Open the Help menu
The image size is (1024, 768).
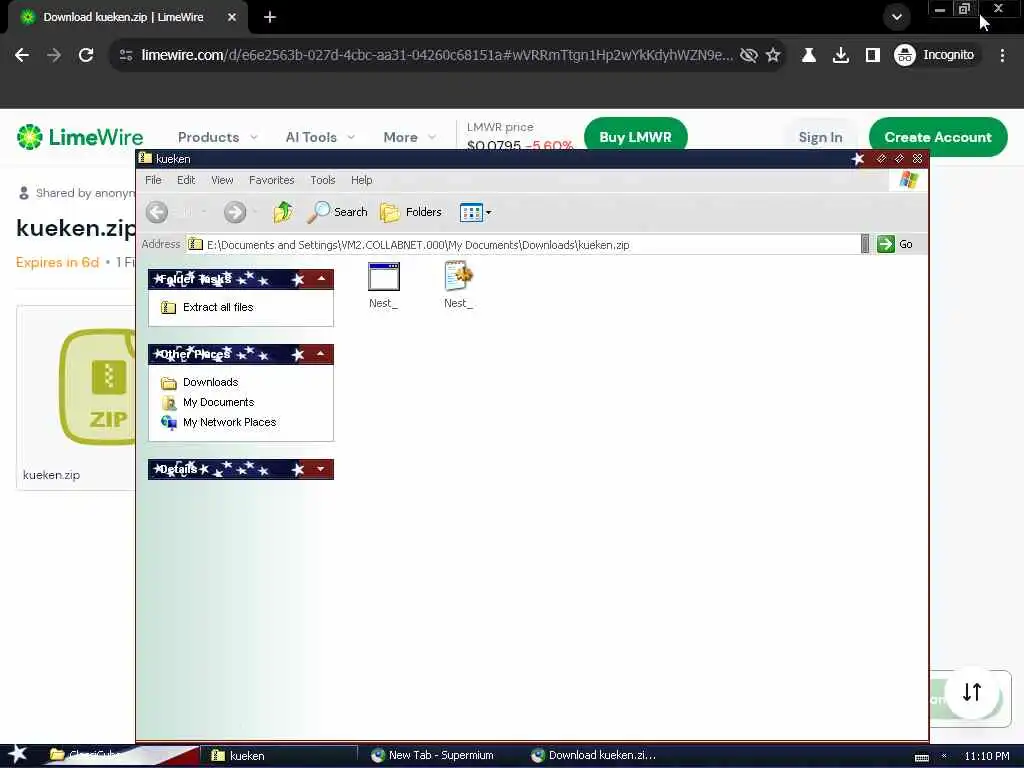pyautogui.click(x=362, y=180)
